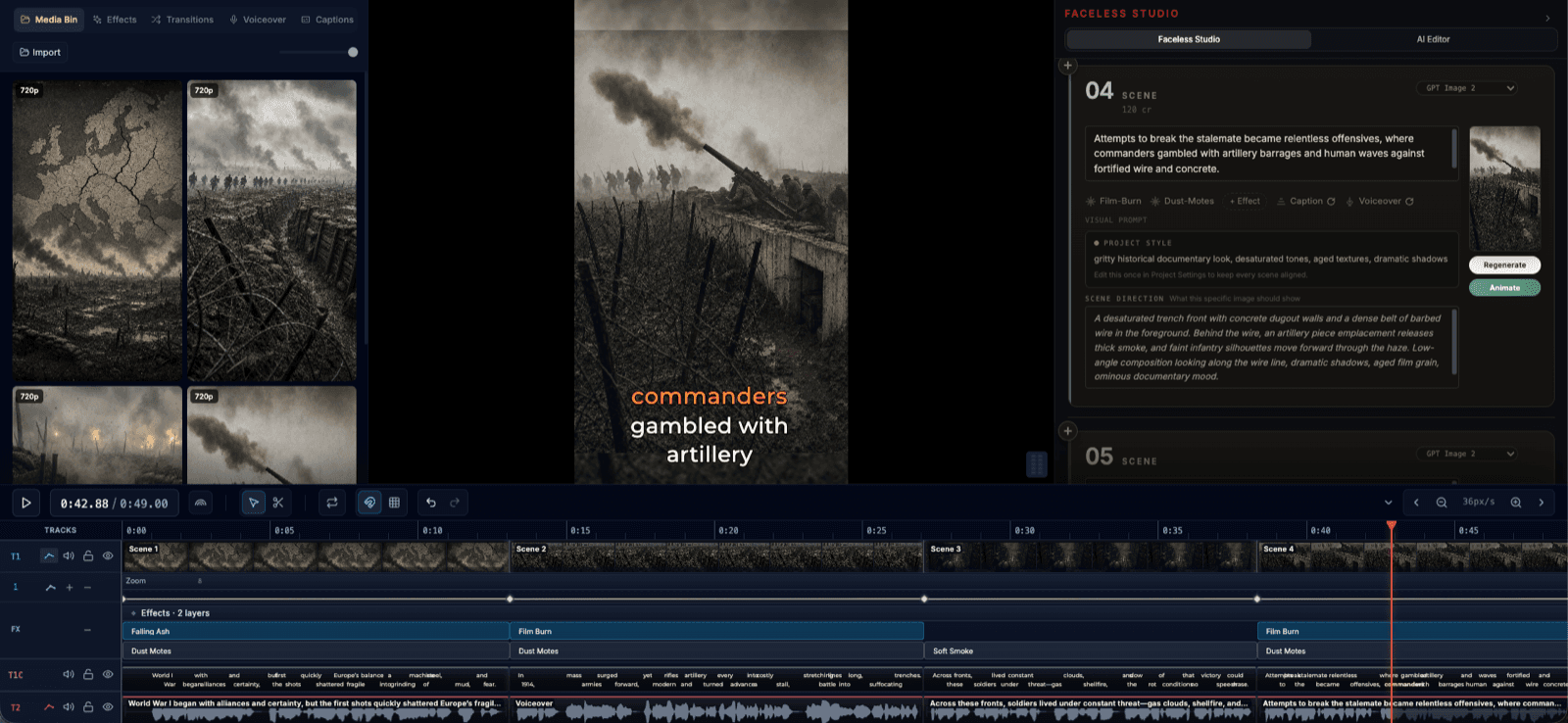The image size is (1568, 723).
Task: Go to next timeline section arrow
Action: [x=1542, y=503]
